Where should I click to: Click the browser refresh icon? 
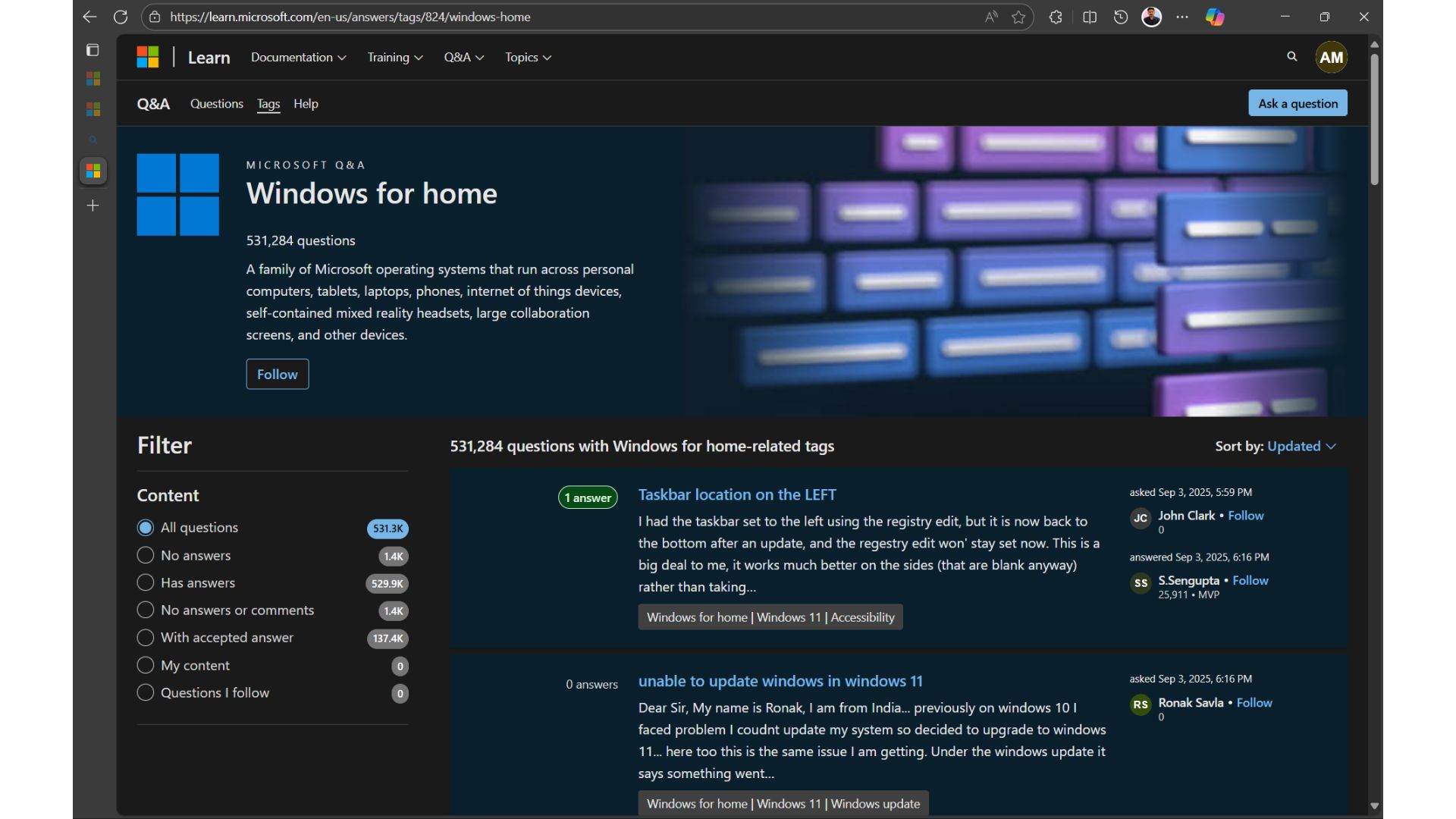click(120, 17)
